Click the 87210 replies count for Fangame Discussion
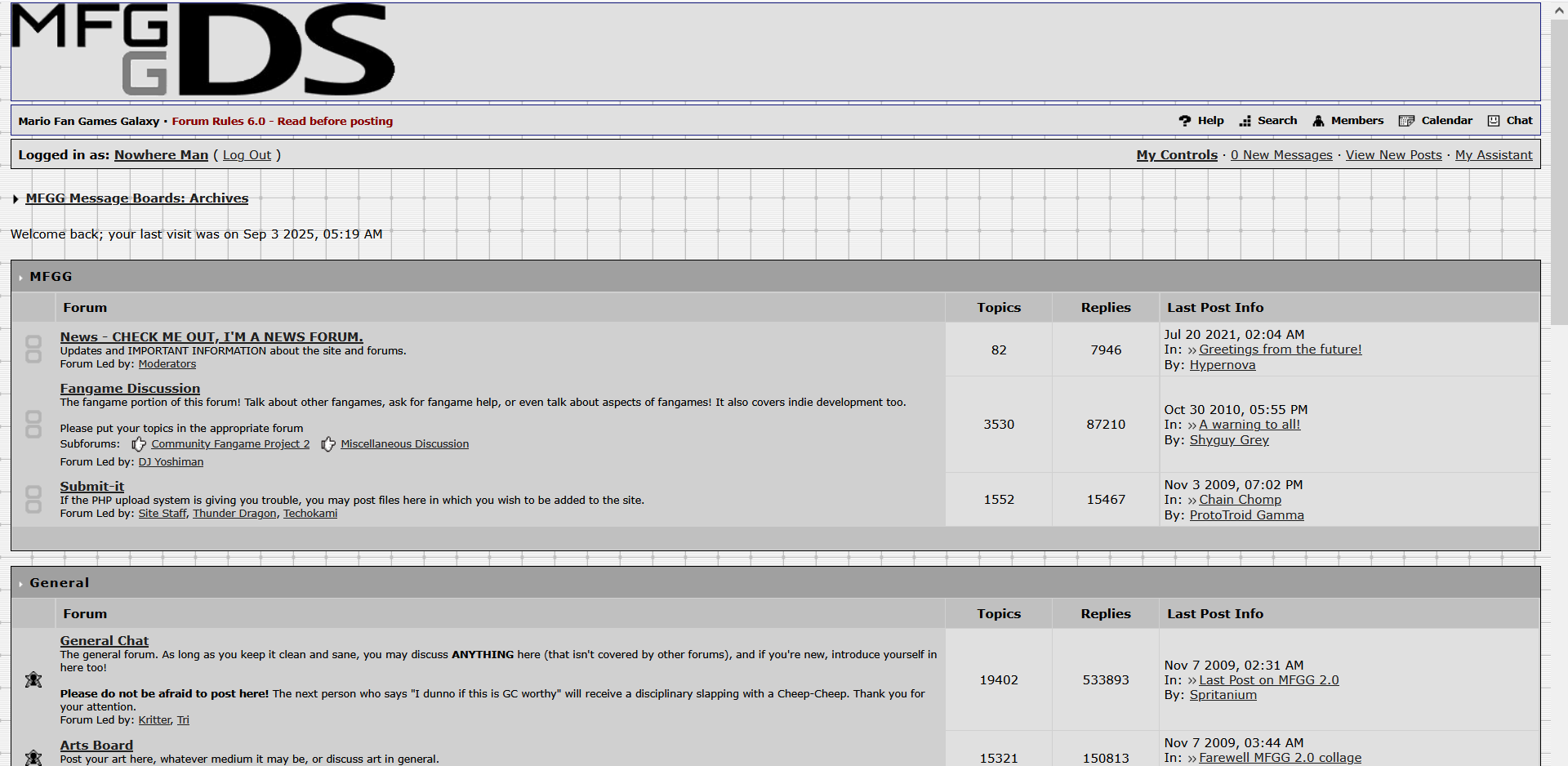Viewport: 1568px width, 766px height. pyautogui.click(x=1106, y=425)
